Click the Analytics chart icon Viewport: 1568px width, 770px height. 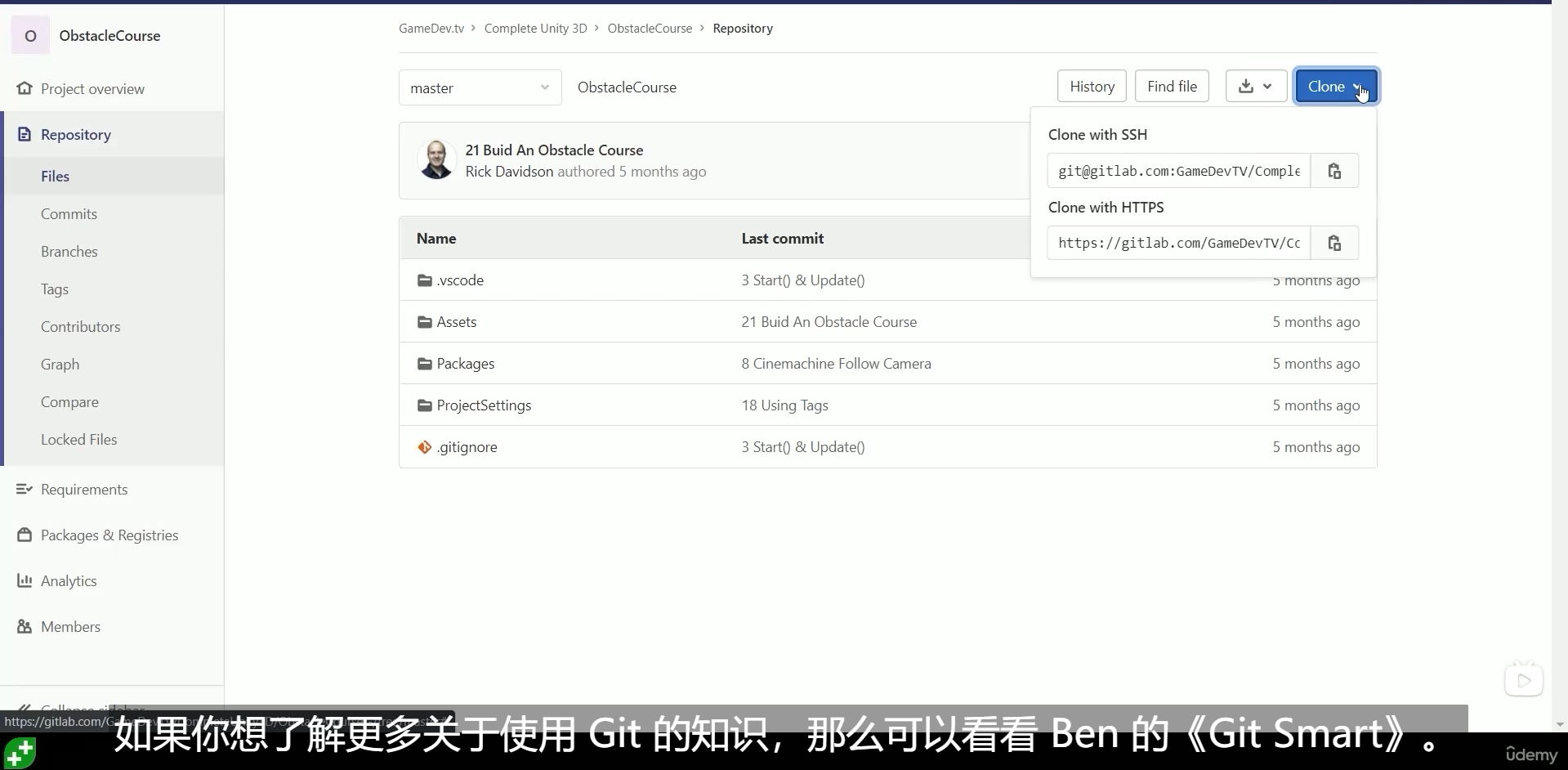click(25, 580)
